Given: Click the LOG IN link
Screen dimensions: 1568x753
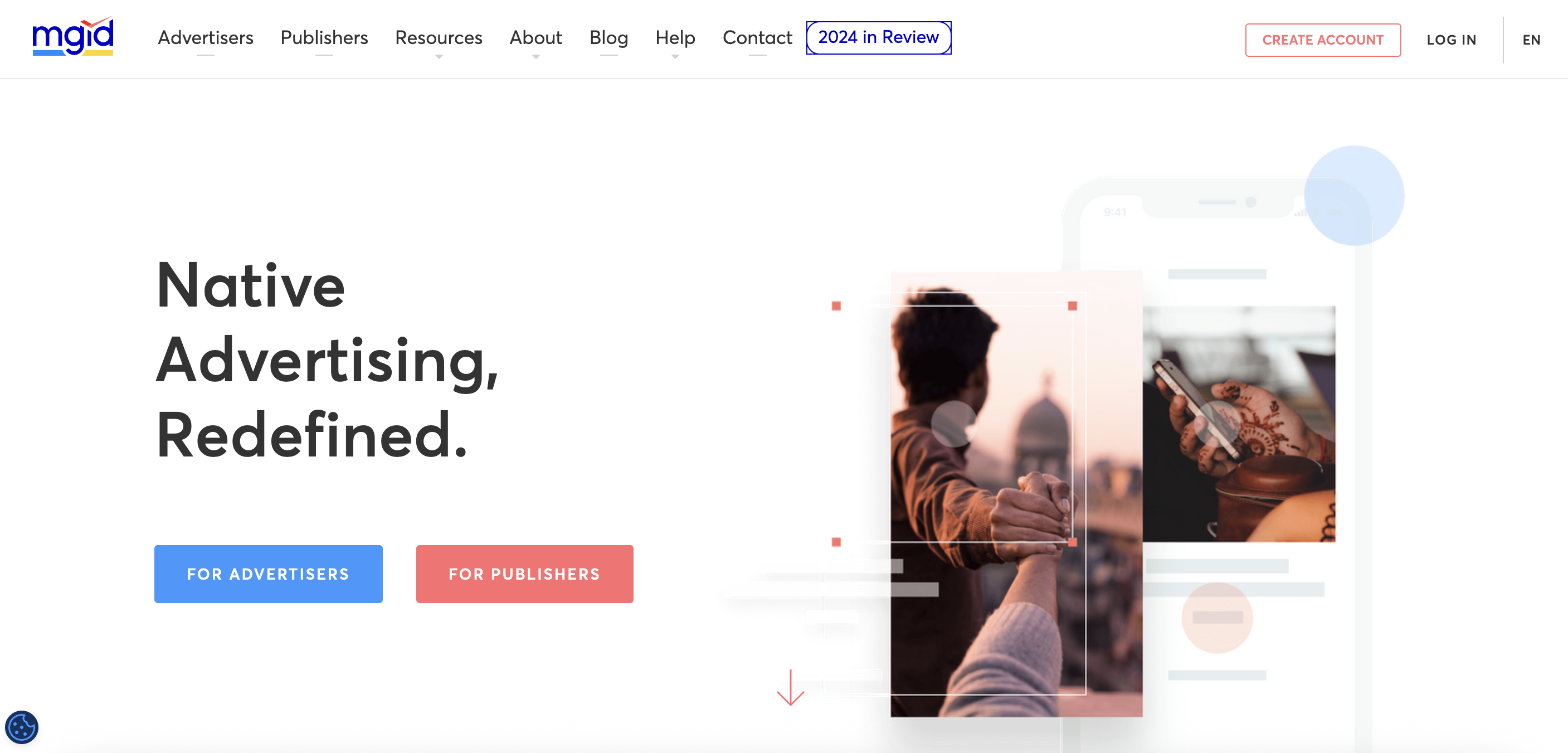Looking at the screenshot, I should click(1451, 40).
